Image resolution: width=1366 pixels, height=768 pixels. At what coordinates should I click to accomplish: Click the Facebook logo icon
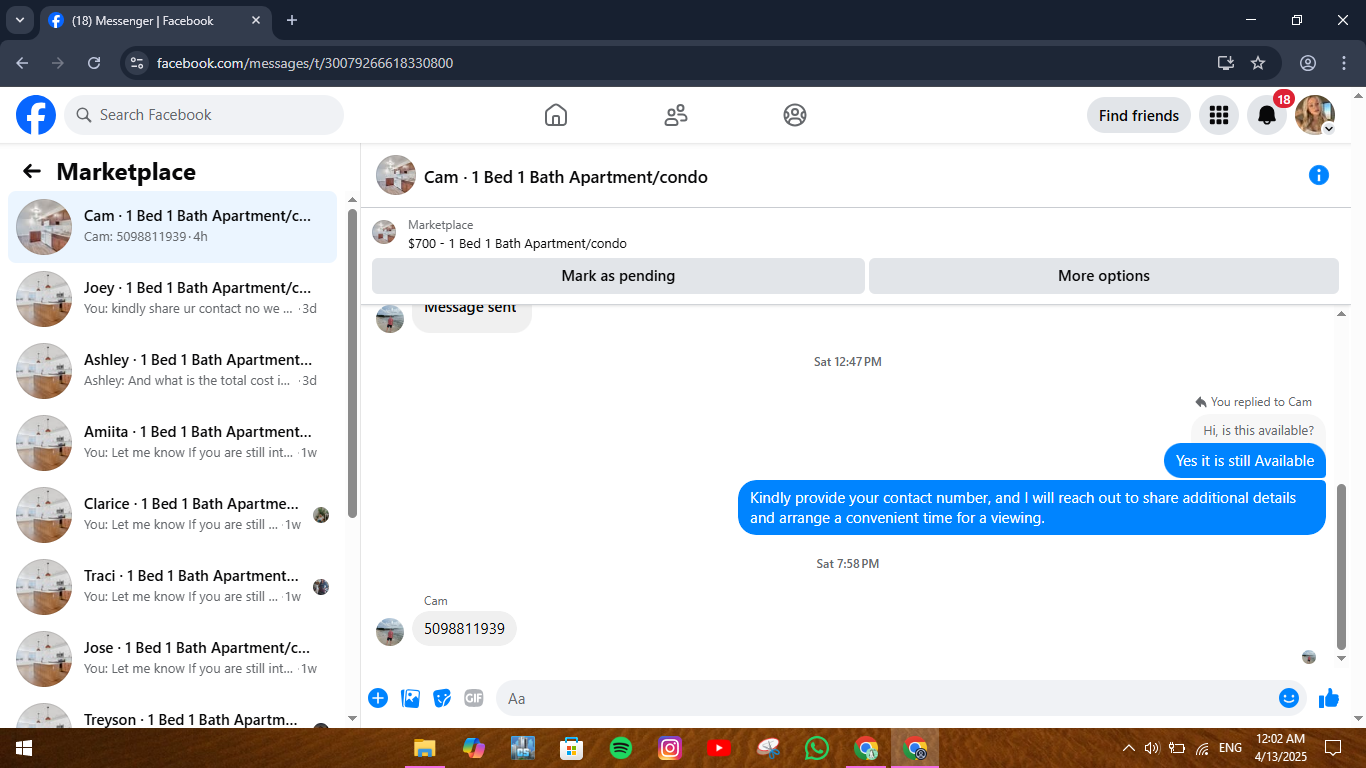[36, 115]
